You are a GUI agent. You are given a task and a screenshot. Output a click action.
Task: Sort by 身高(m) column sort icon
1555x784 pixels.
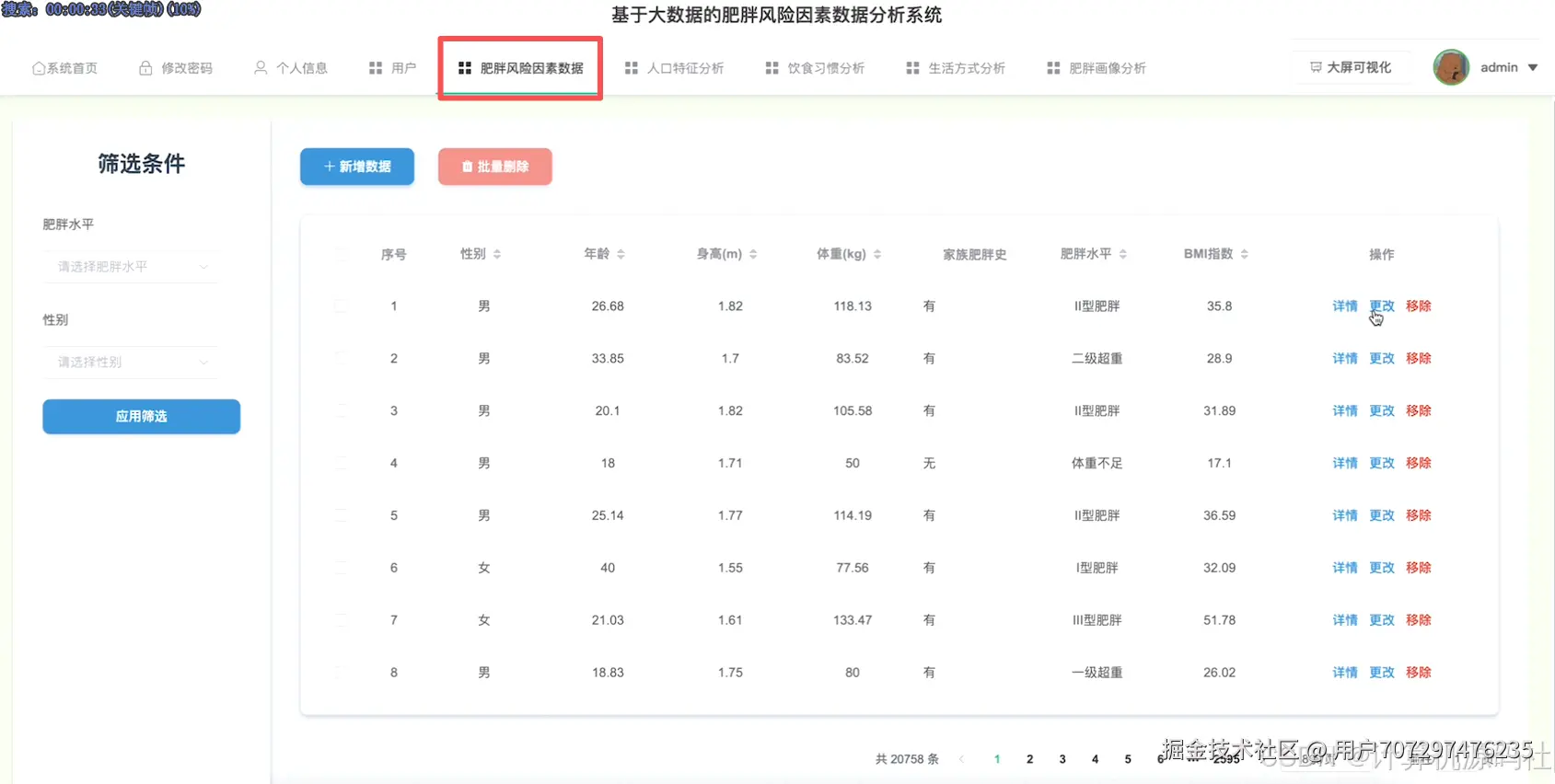753,254
